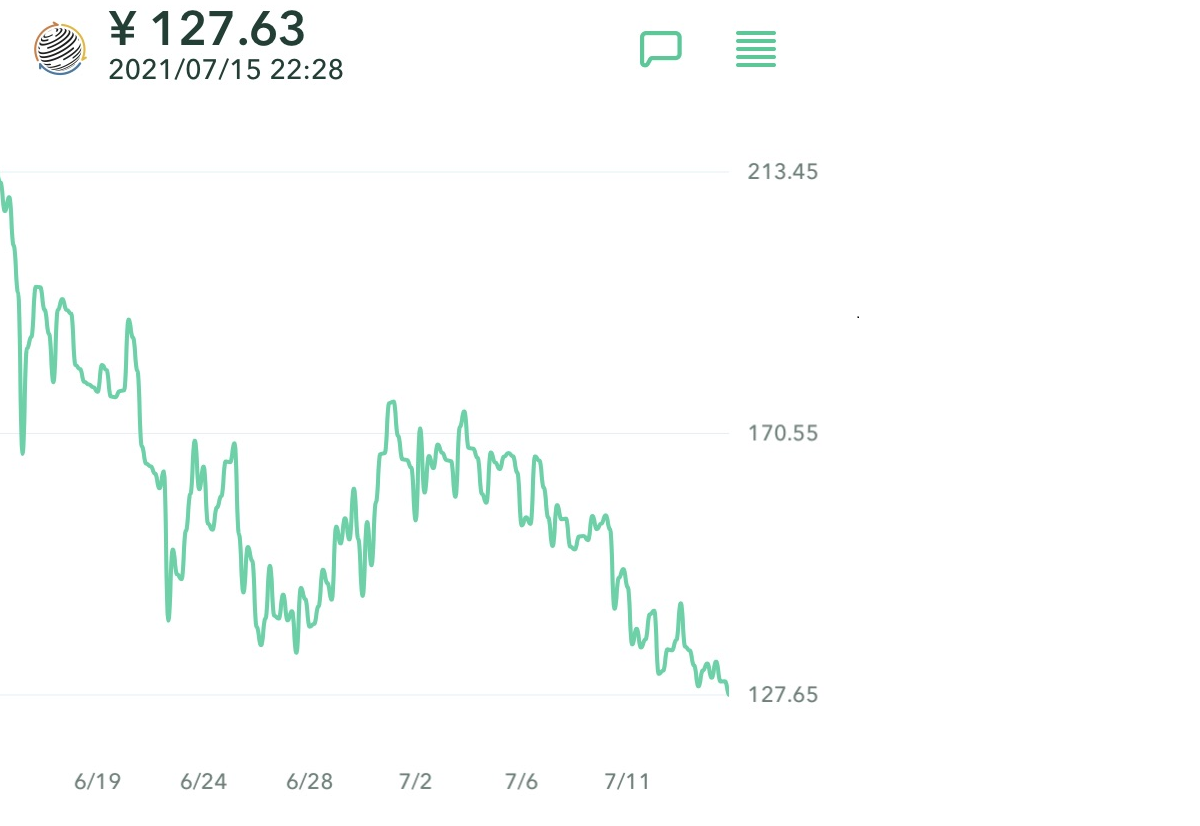
Task: Choose the 7/2 date axis label
Action: (415, 782)
